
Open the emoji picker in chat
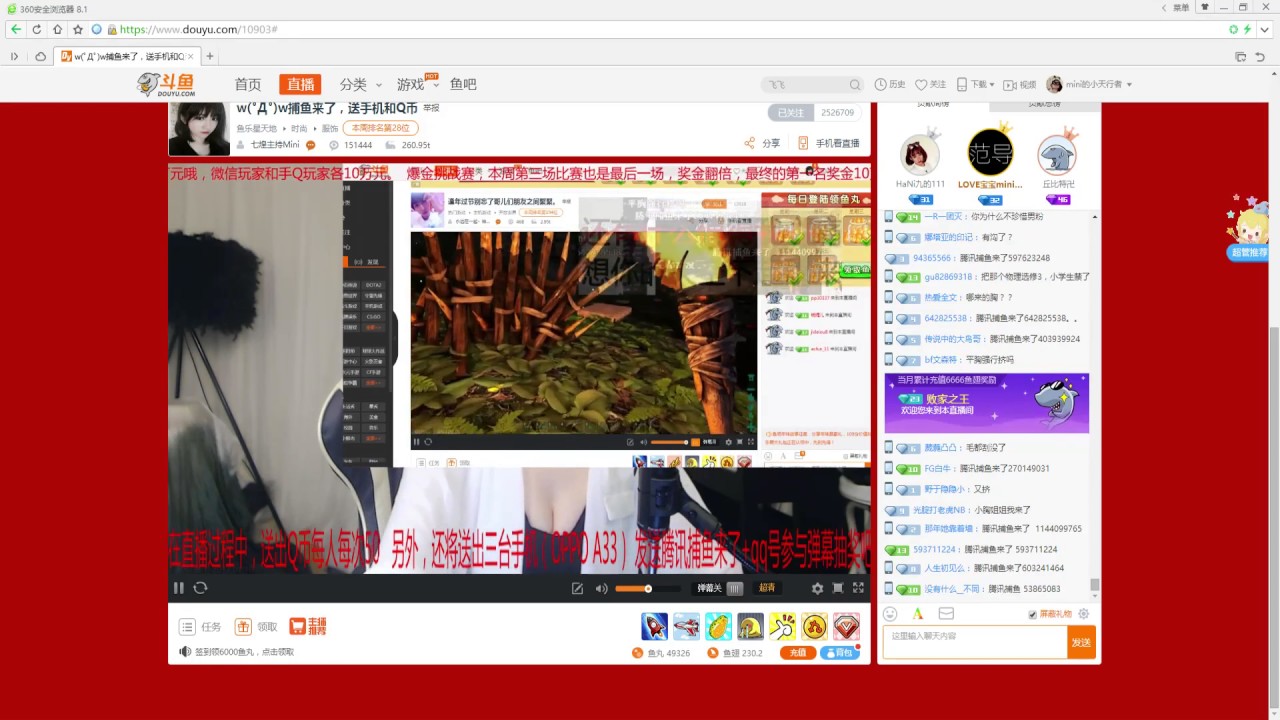point(890,614)
